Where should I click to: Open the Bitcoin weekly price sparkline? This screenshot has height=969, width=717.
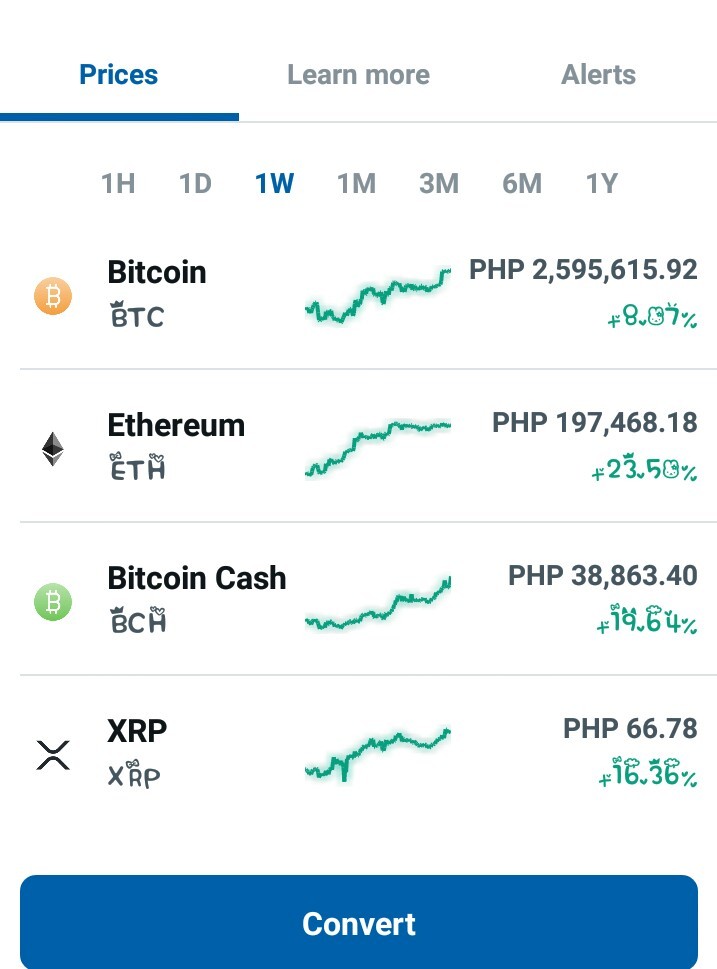click(x=378, y=296)
